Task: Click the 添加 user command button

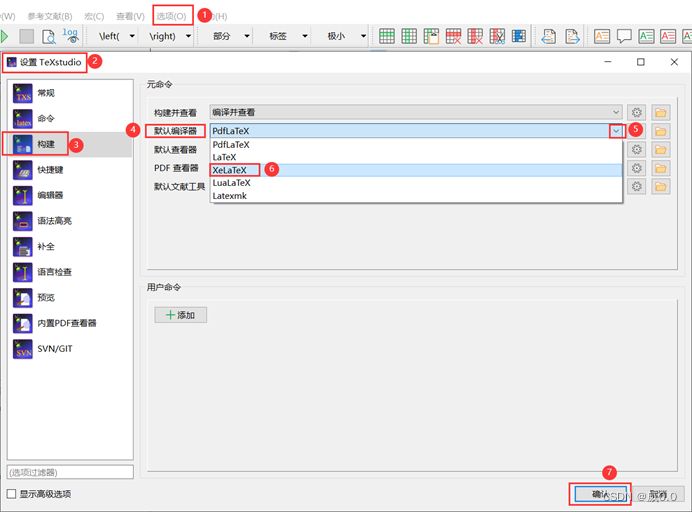Action: [181, 315]
